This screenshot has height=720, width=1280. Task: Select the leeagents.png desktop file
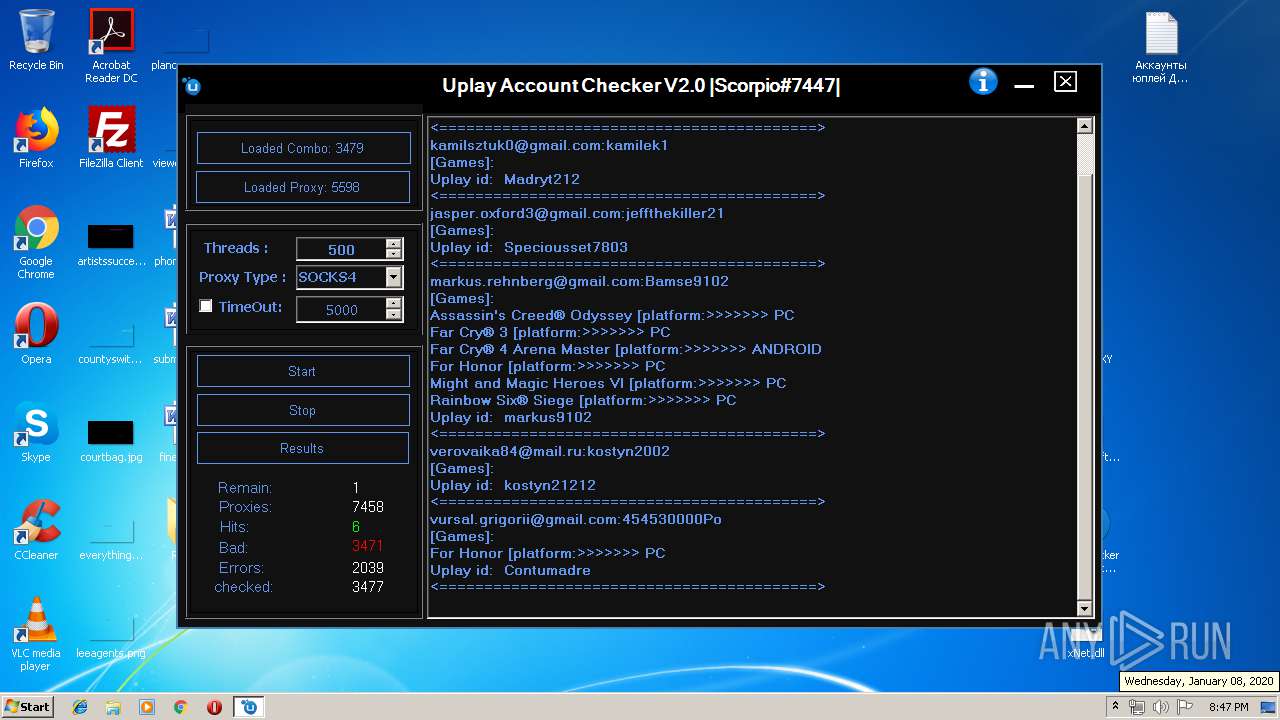tap(111, 636)
